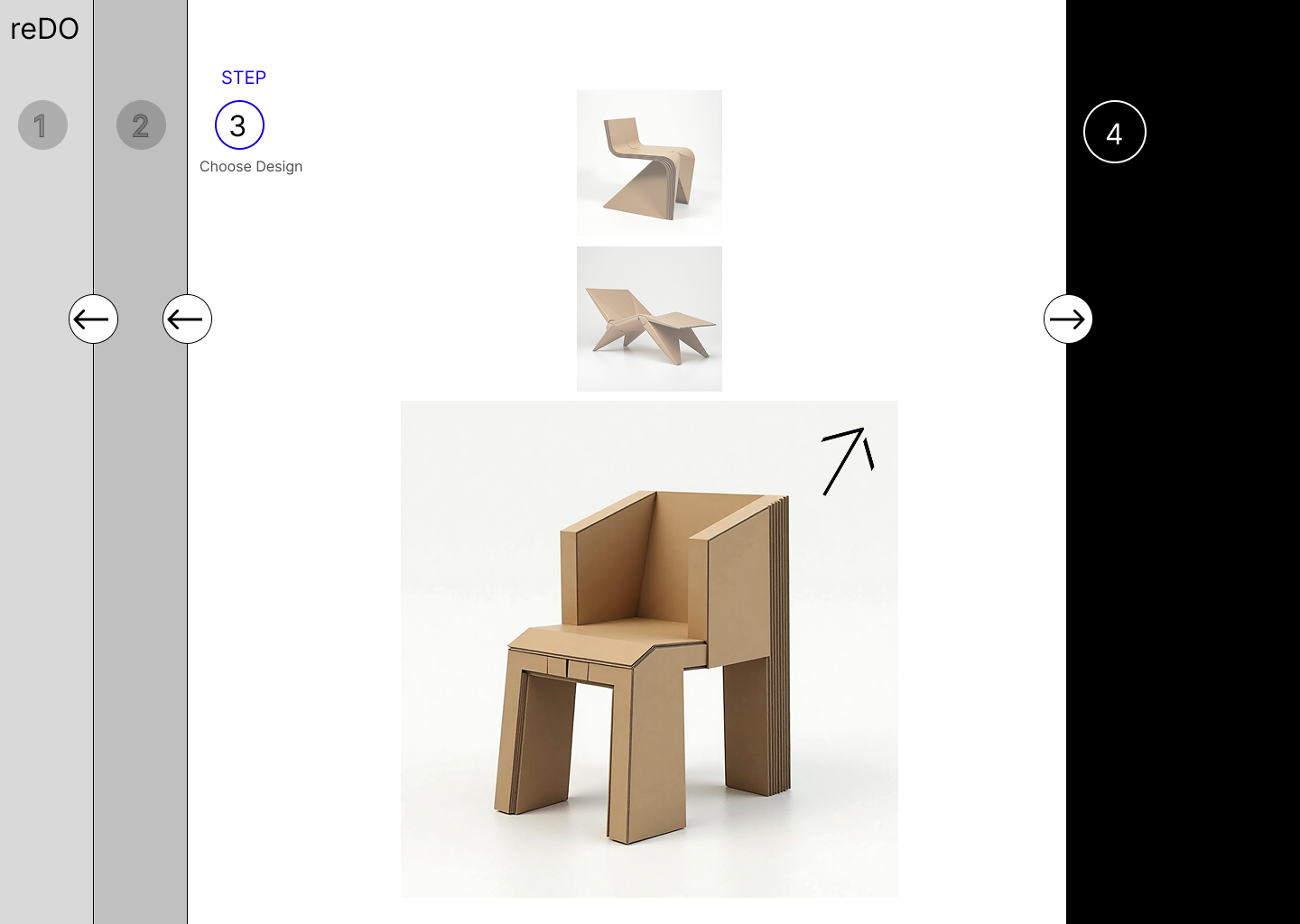1300x924 pixels.
Task: Select the curved lounge chair thumbnail
Action: (x=649, y=162)
